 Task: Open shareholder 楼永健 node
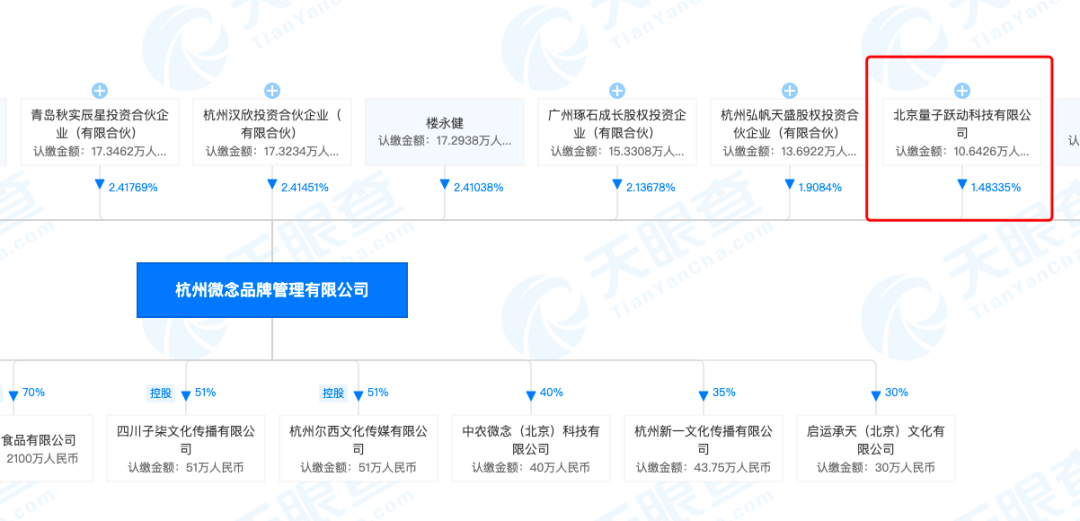pos(444,131)
